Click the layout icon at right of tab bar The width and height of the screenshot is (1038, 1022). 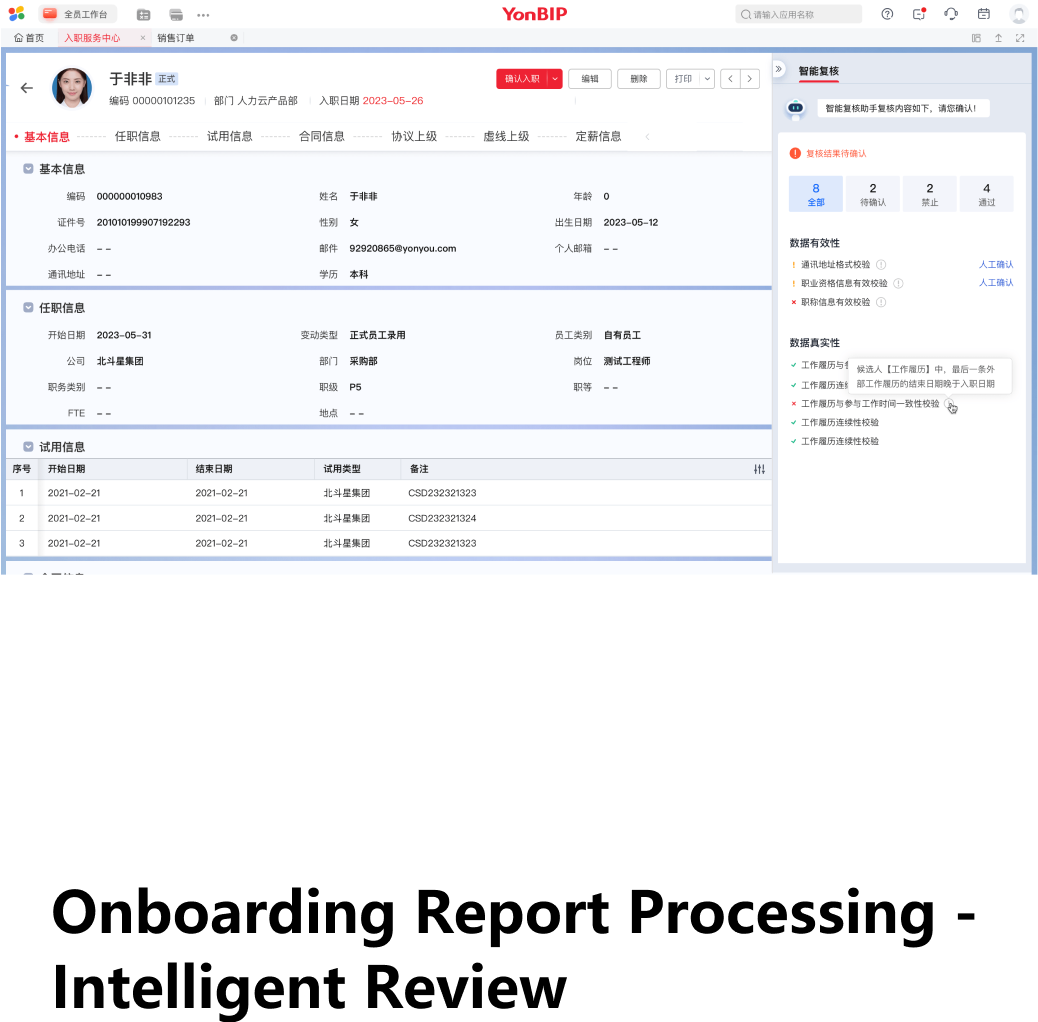tap(976, 38)
